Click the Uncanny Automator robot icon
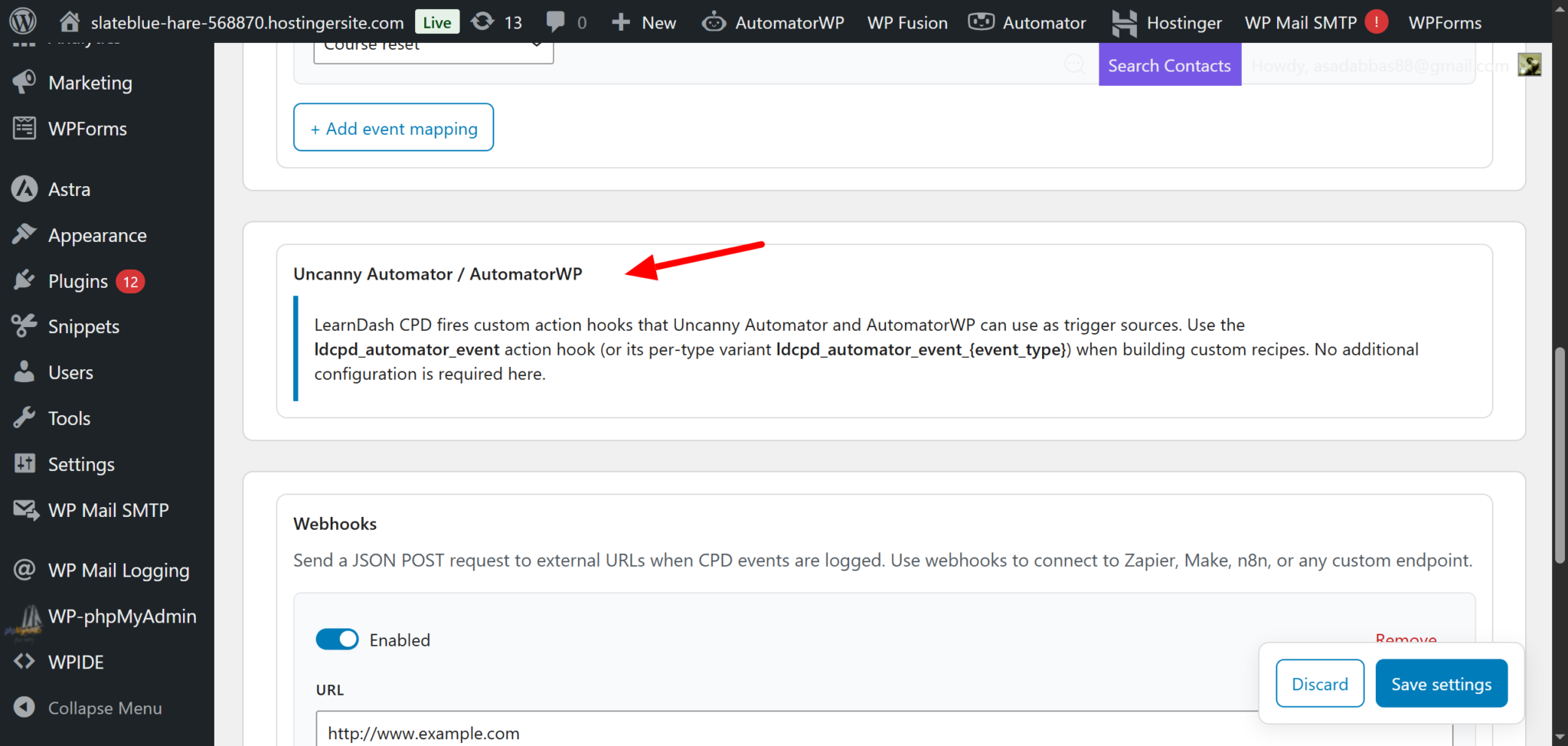1568x746 pixels. [982, 22]
